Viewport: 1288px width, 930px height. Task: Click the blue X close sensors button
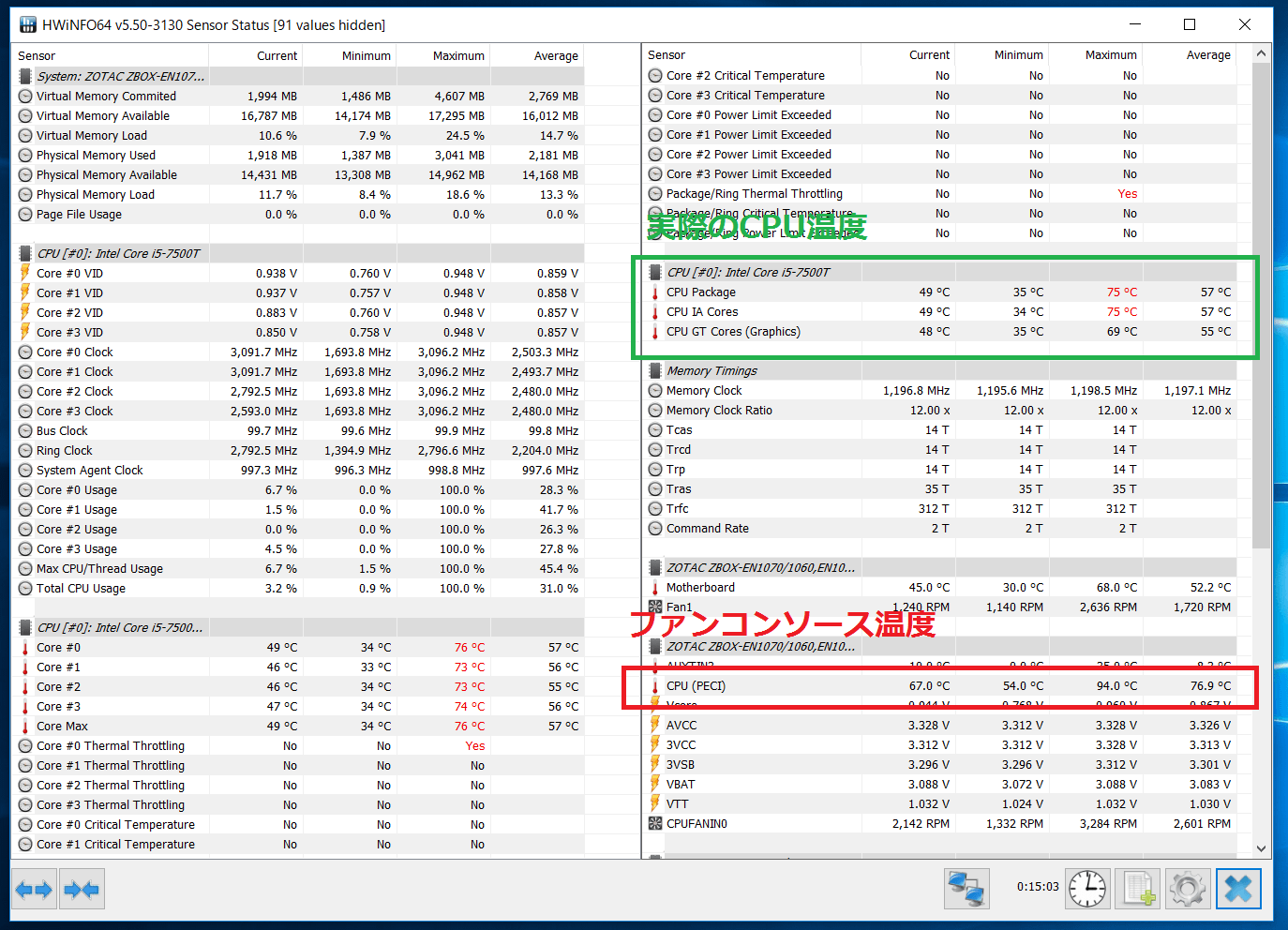point(1238,888)
